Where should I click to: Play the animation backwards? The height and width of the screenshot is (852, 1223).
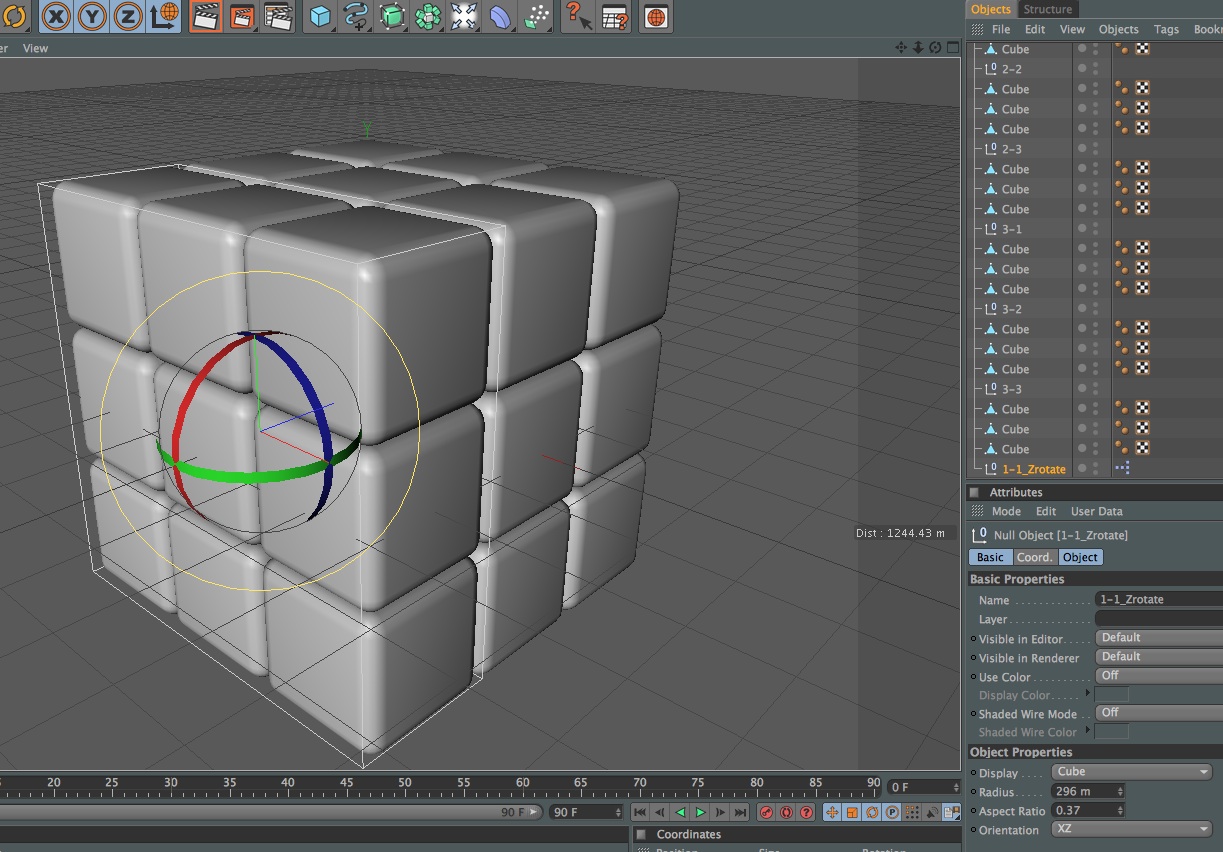click(x=681, y=812)
